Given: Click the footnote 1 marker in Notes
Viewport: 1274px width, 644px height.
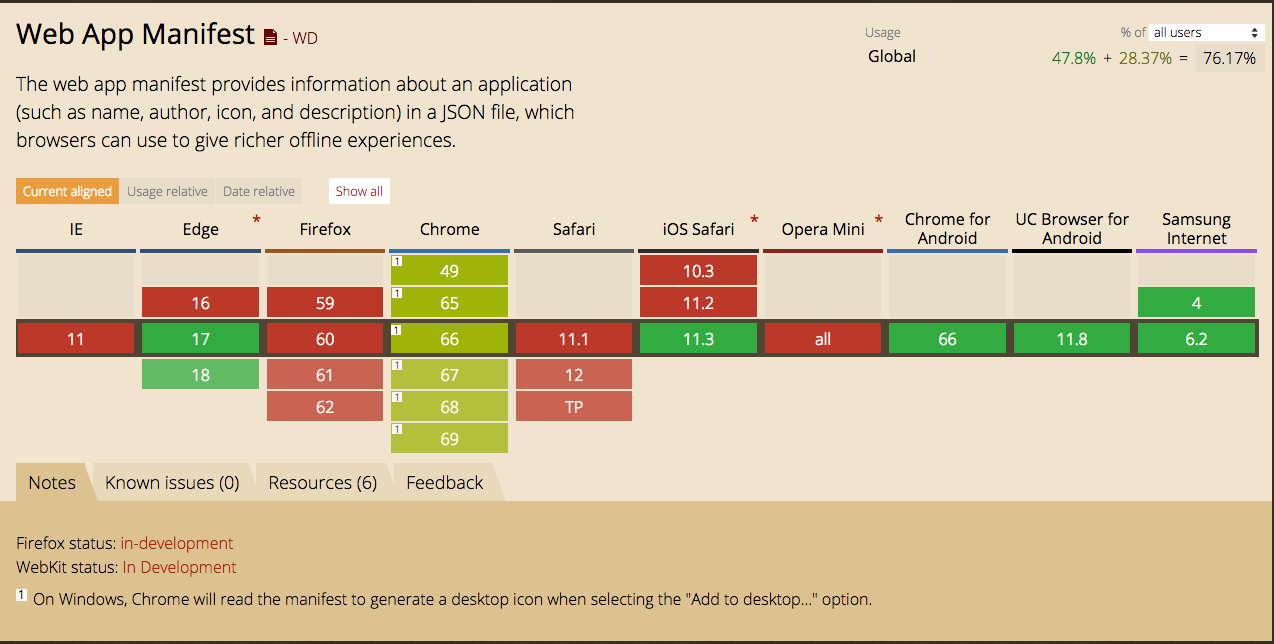Looking at the screenshot, I should click(21, 595).
